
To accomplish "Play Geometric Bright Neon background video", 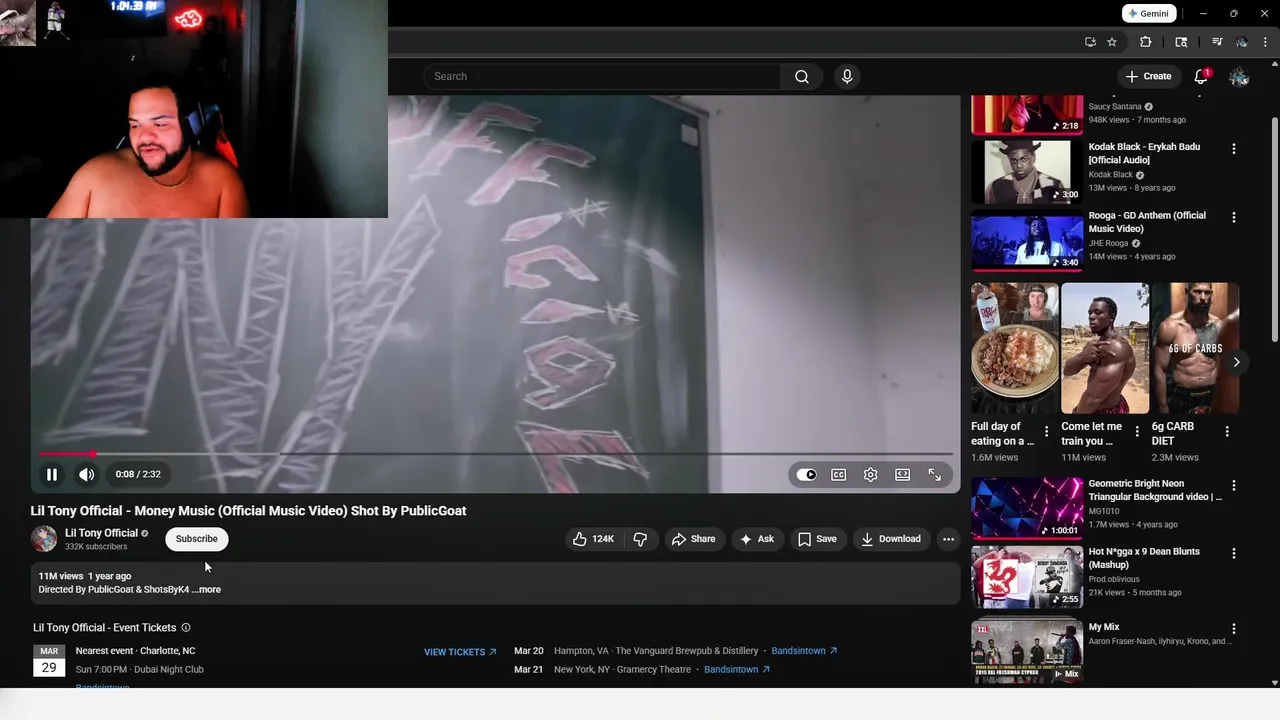I will 1027,508.
